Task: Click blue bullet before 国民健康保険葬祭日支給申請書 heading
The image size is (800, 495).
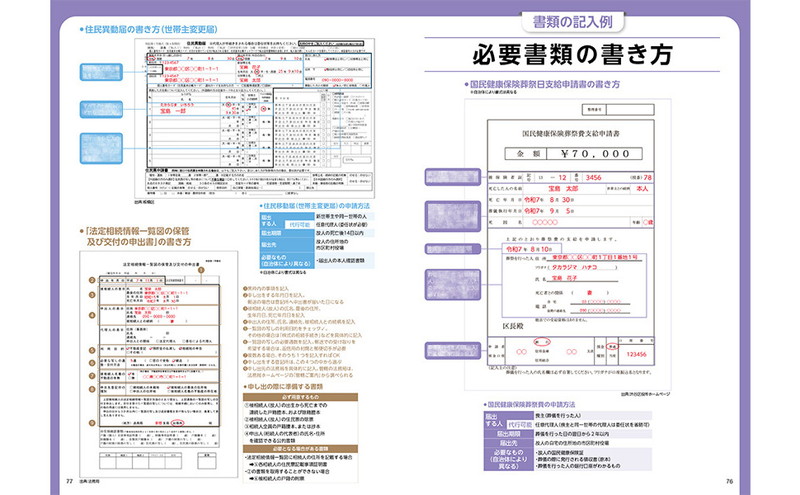Action: (x=466, y=85)
